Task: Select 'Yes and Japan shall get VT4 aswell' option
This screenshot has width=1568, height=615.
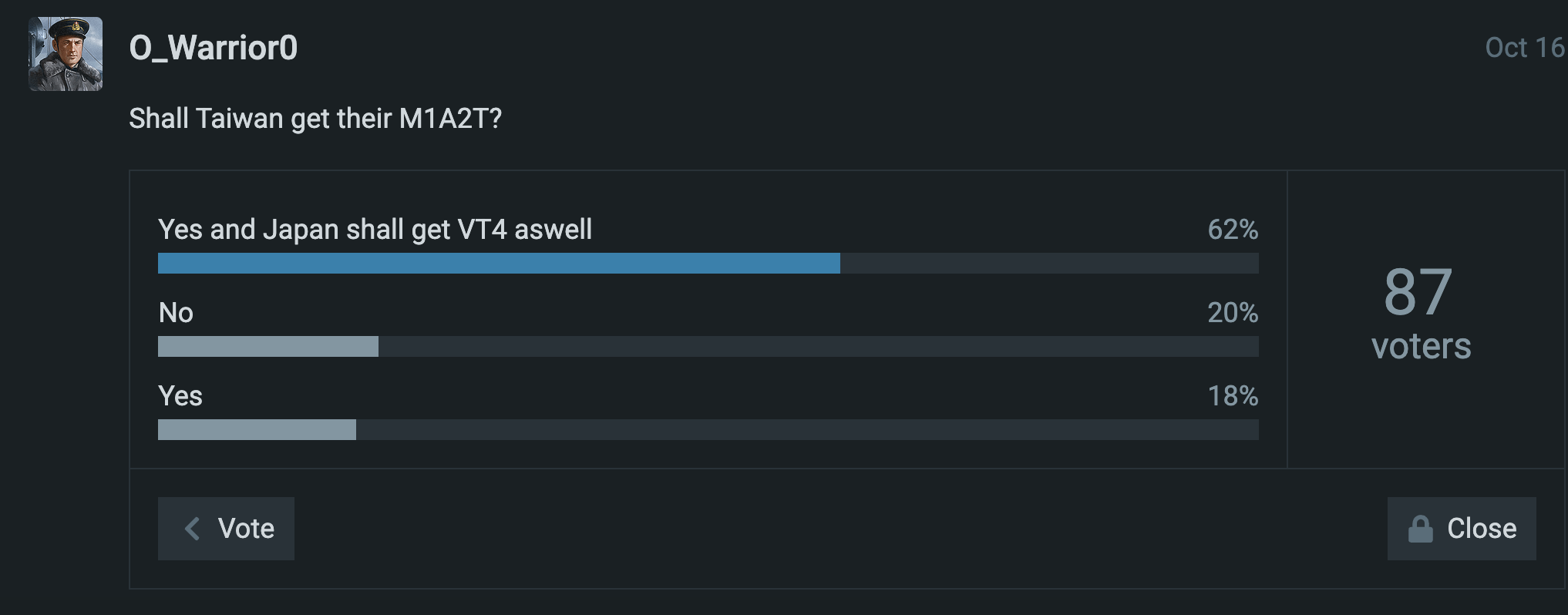Action: [375, 230]
